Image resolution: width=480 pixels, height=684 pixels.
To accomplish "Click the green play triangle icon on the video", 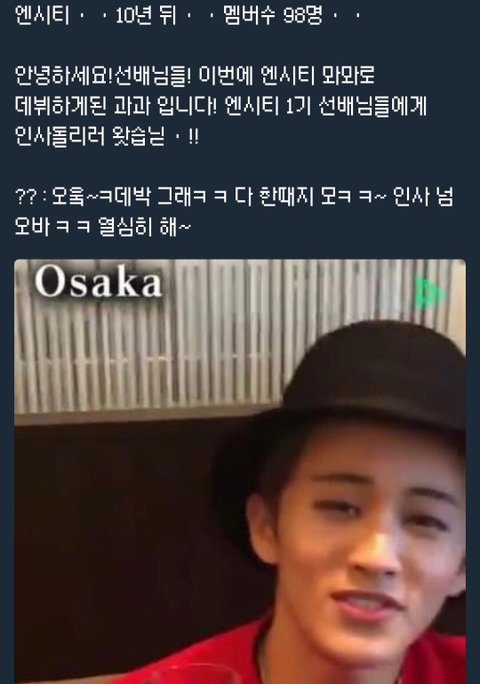I will coord(429,294).
